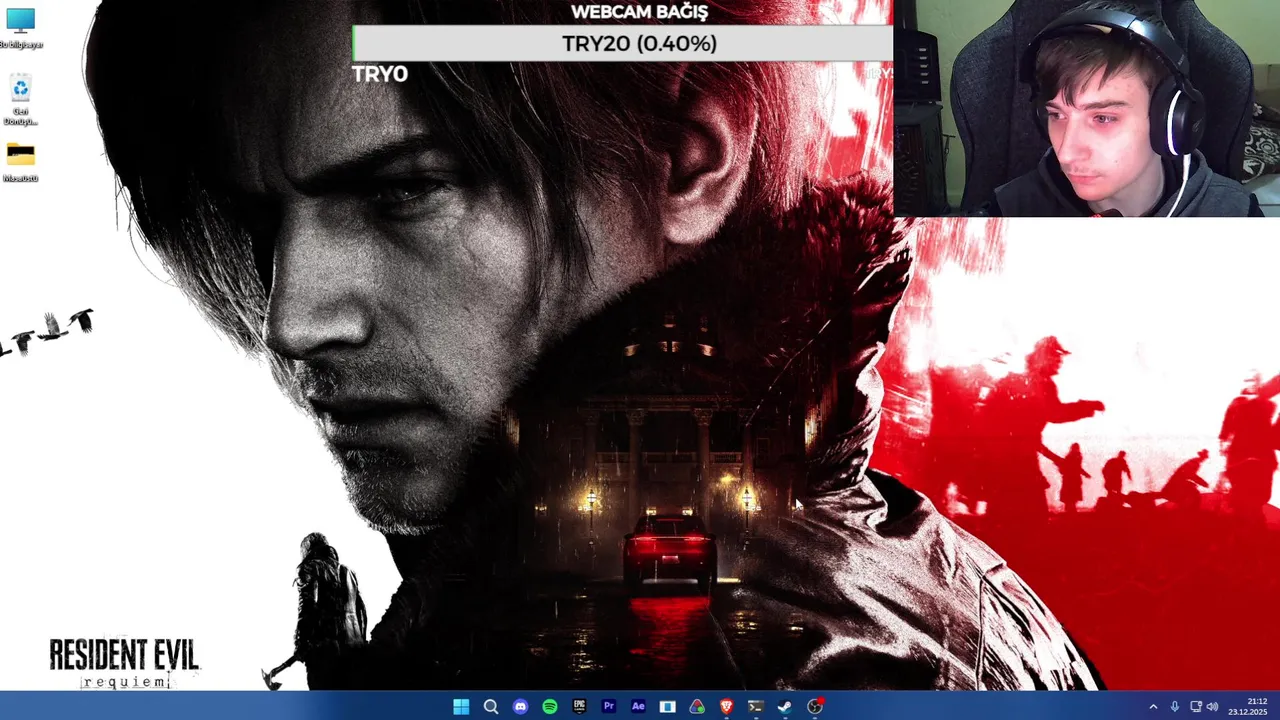The height and width of the screenshot is (720, 1280).
Task: Open the white window app icon on taskbar
Action: 668,706
